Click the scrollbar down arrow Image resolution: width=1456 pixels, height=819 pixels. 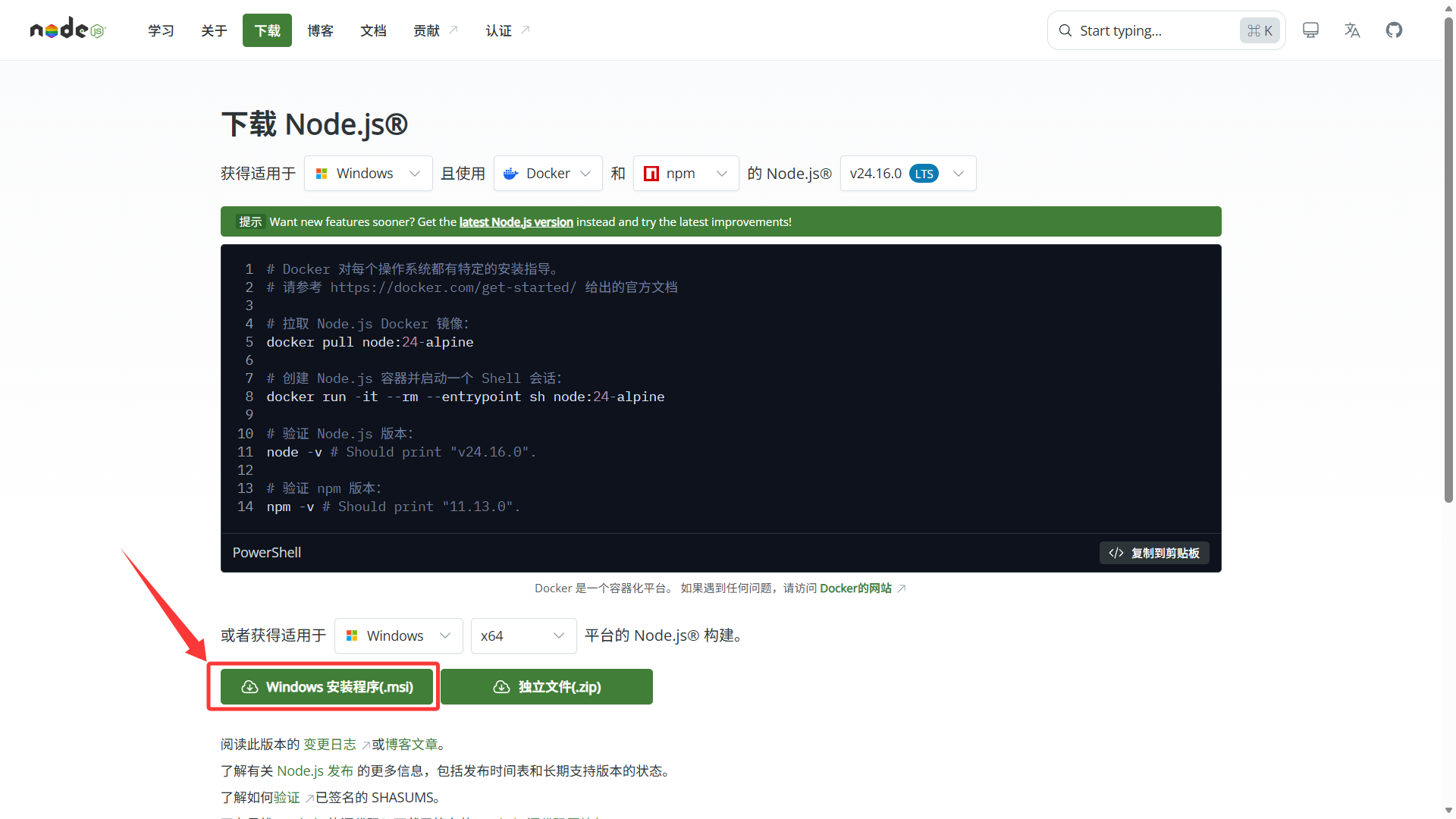coord(1448,811)
